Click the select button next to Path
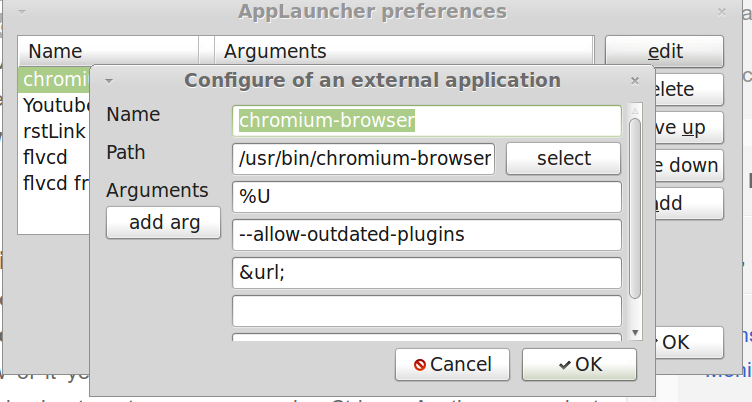The height and width of the screenshot is (402, 752). point(564,158)
